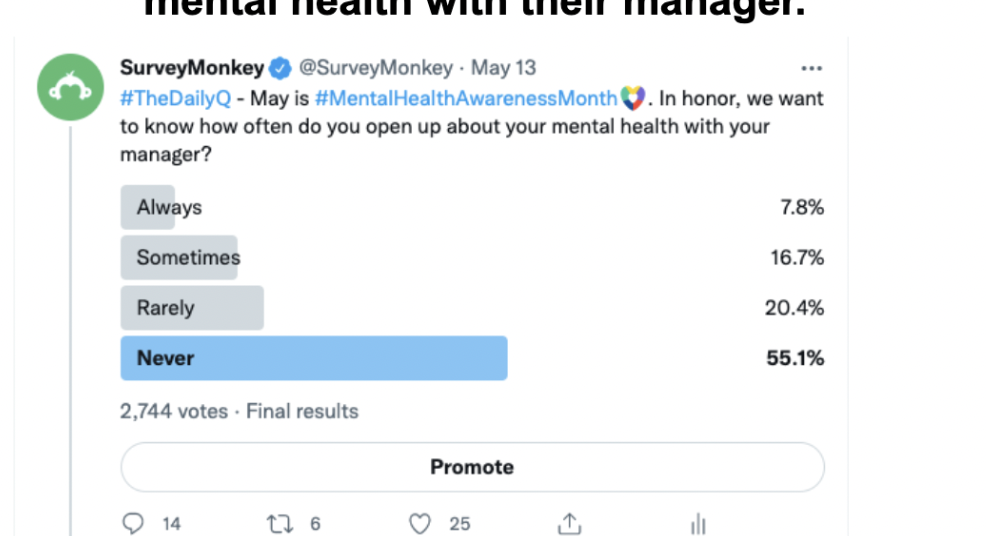Click the May 13 timestamp

click(504, 68)
